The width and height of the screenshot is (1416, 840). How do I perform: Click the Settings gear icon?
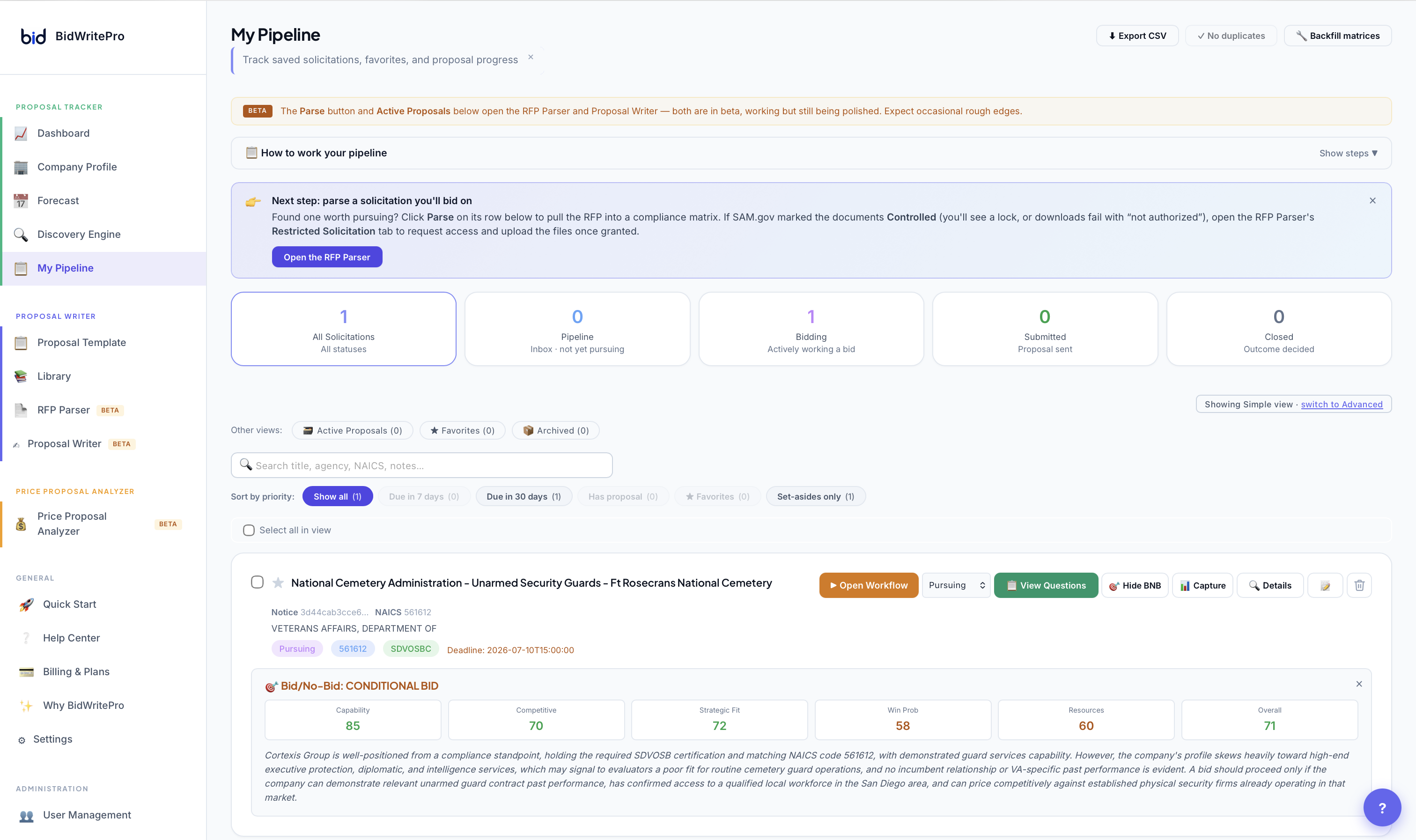[22, 740]
